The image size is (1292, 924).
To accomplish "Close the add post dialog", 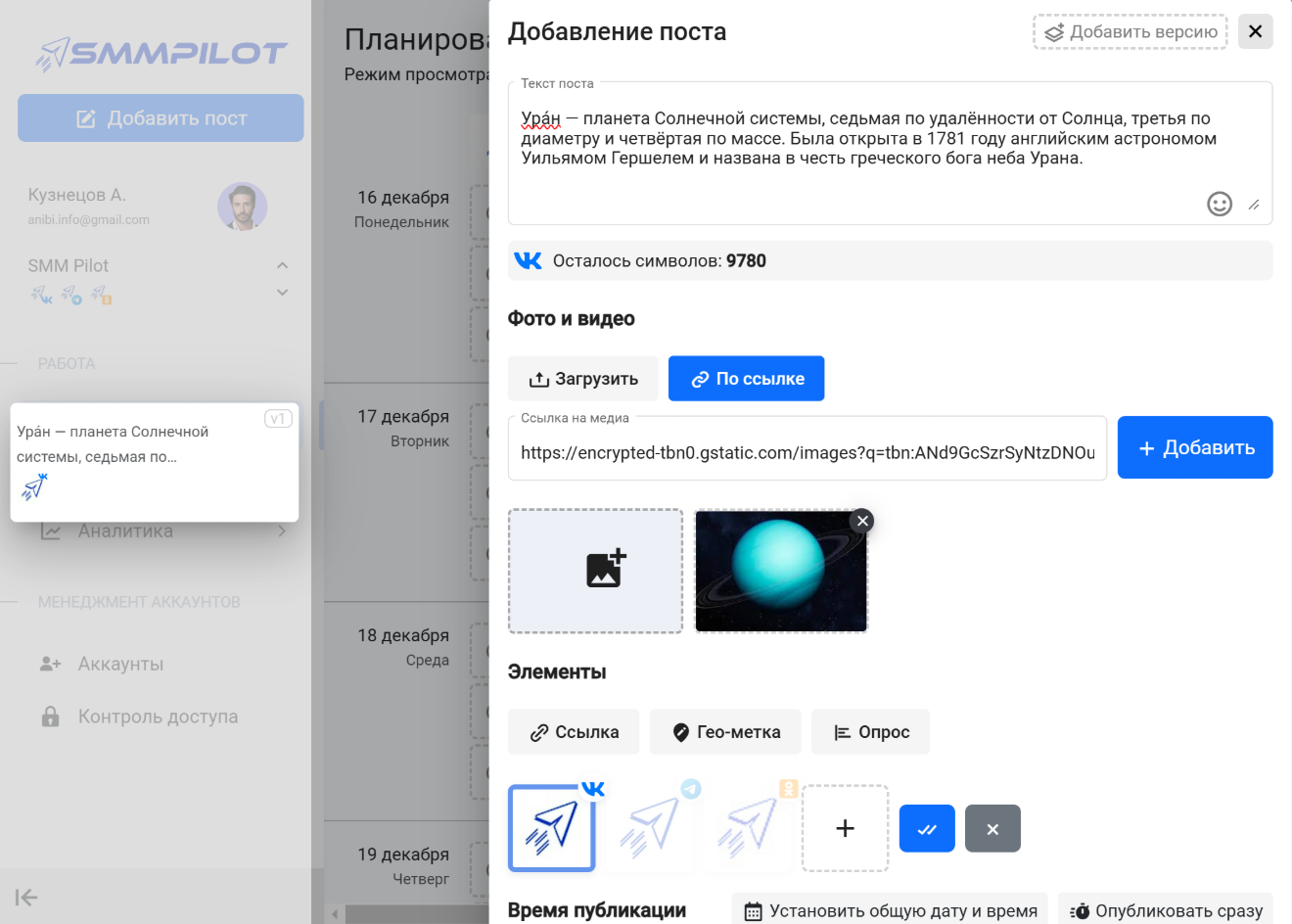I will [1255, 32].
